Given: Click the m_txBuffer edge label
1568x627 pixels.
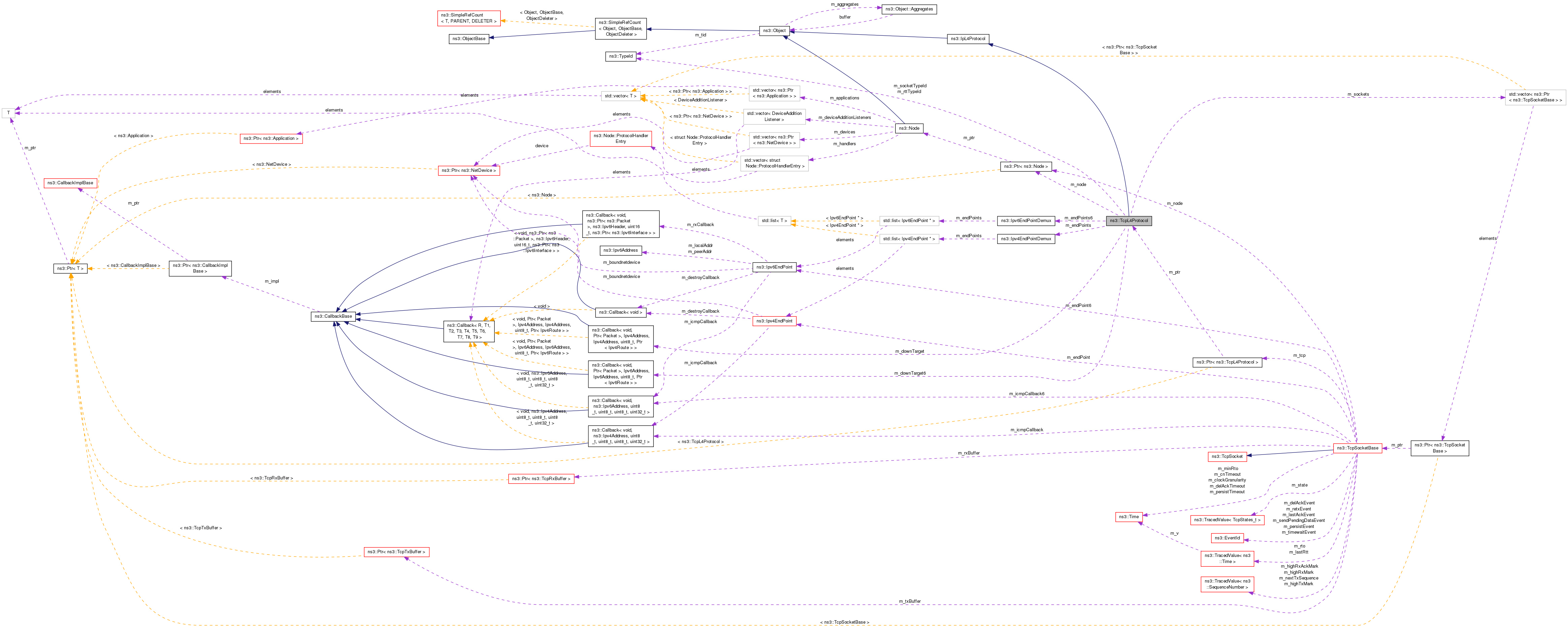Looking at the screenshot, I should (910, 601).
